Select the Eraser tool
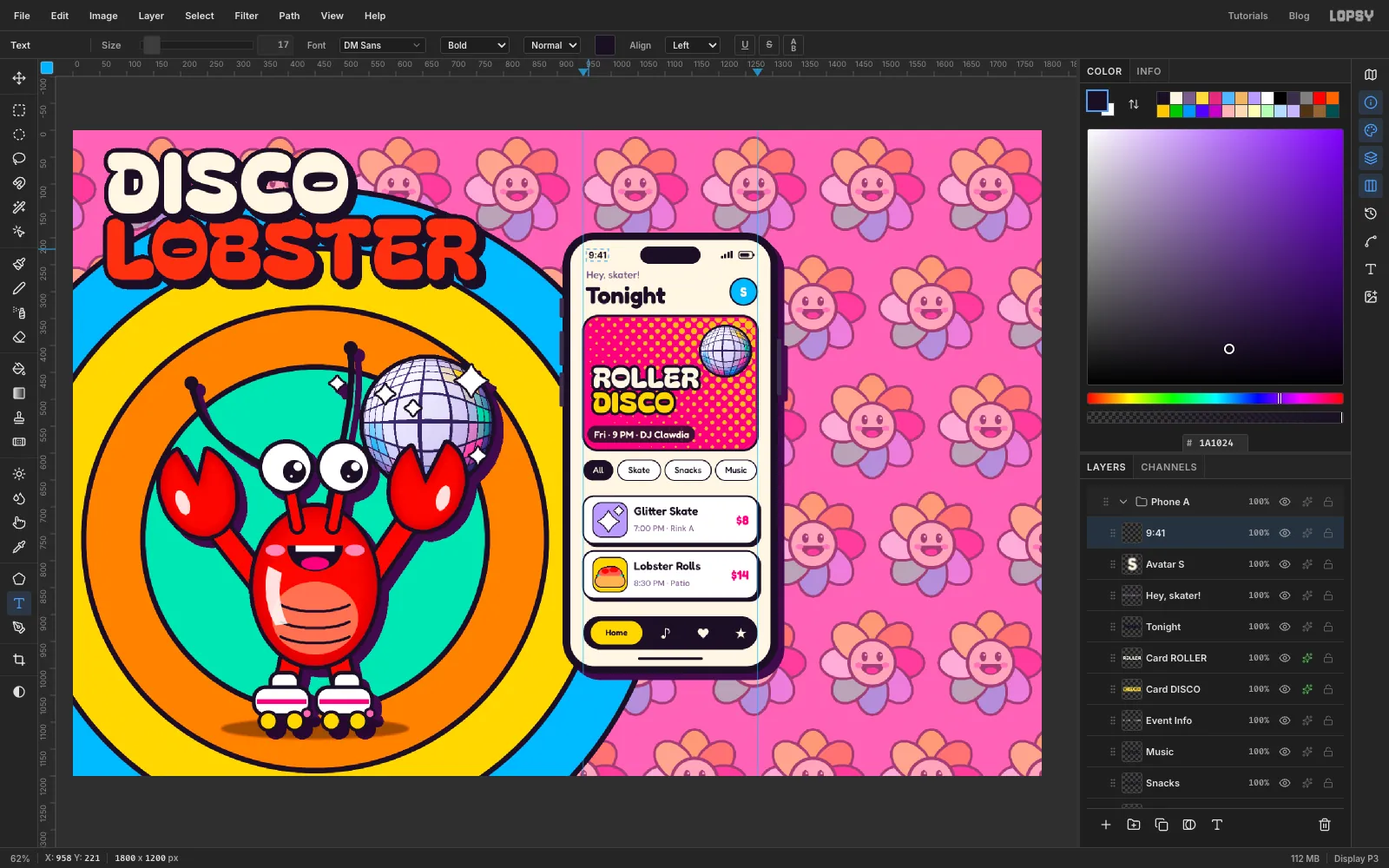The height and width of the screenshot is (868, 1389). (19, 337)
